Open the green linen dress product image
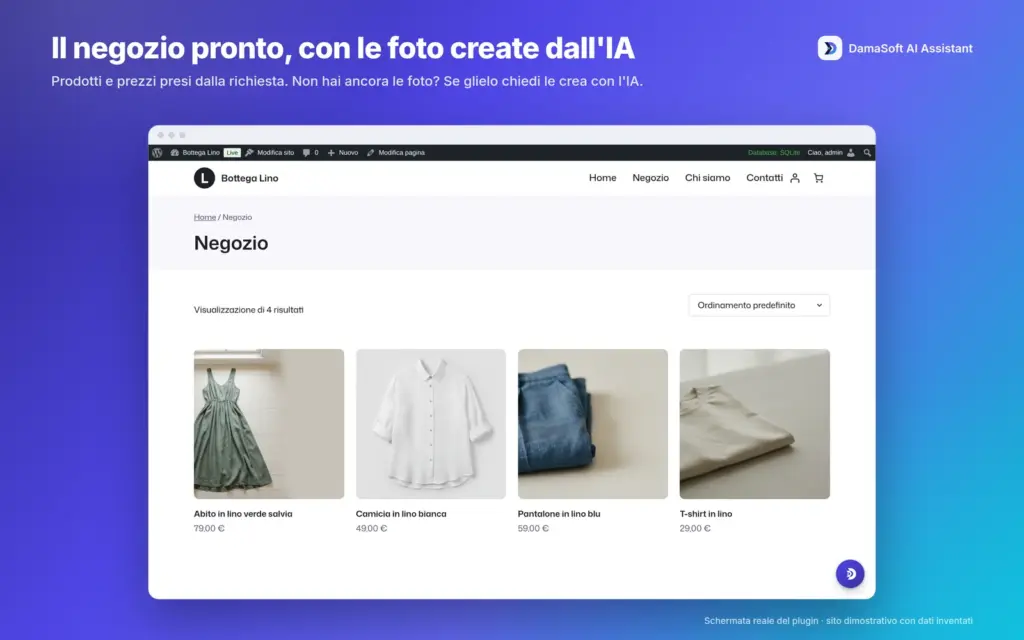Image resolution: width=1024 pixels, height=640 pixels. 269,424
